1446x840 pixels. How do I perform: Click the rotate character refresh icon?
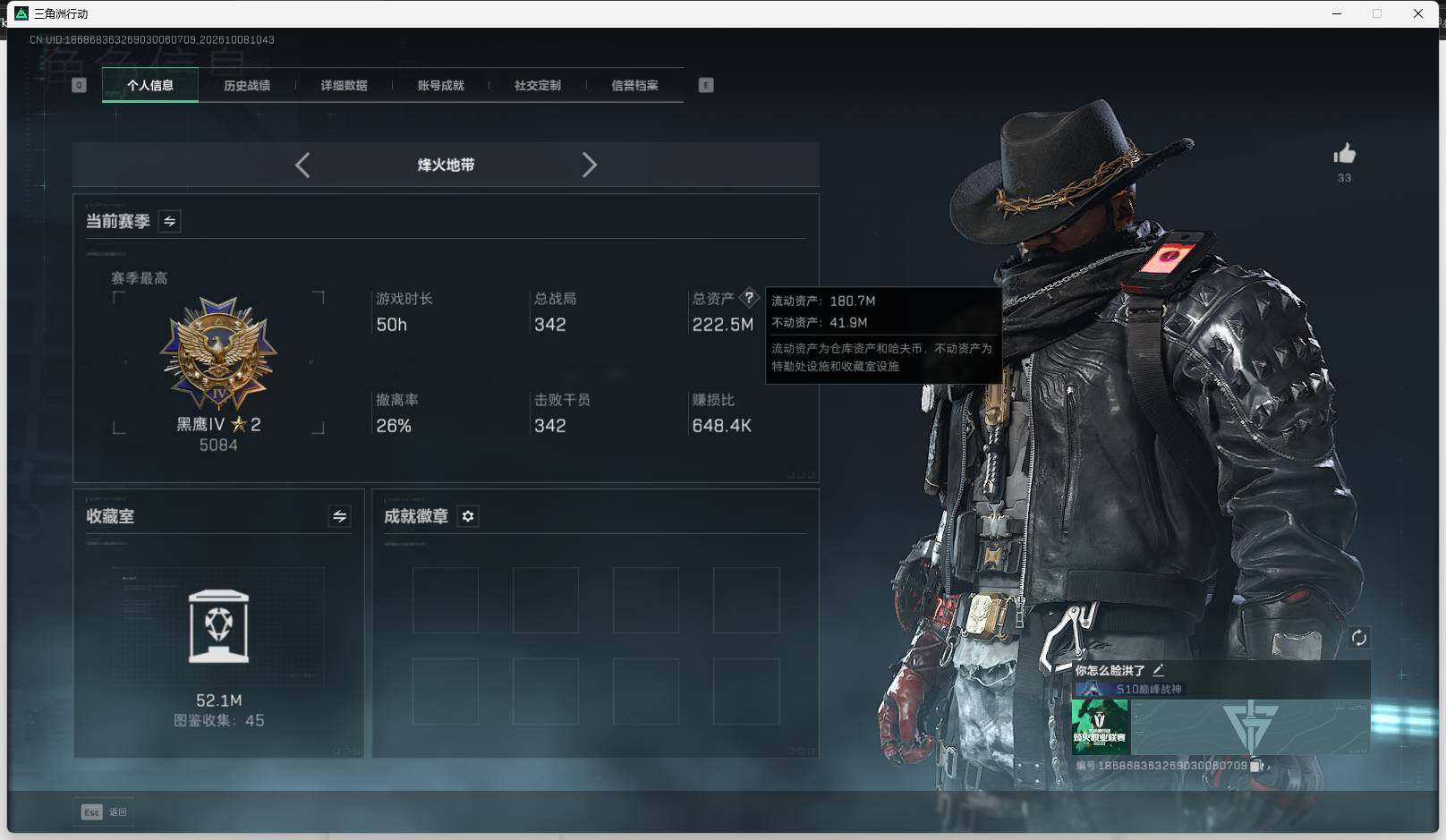click(x=1358, y=637)
